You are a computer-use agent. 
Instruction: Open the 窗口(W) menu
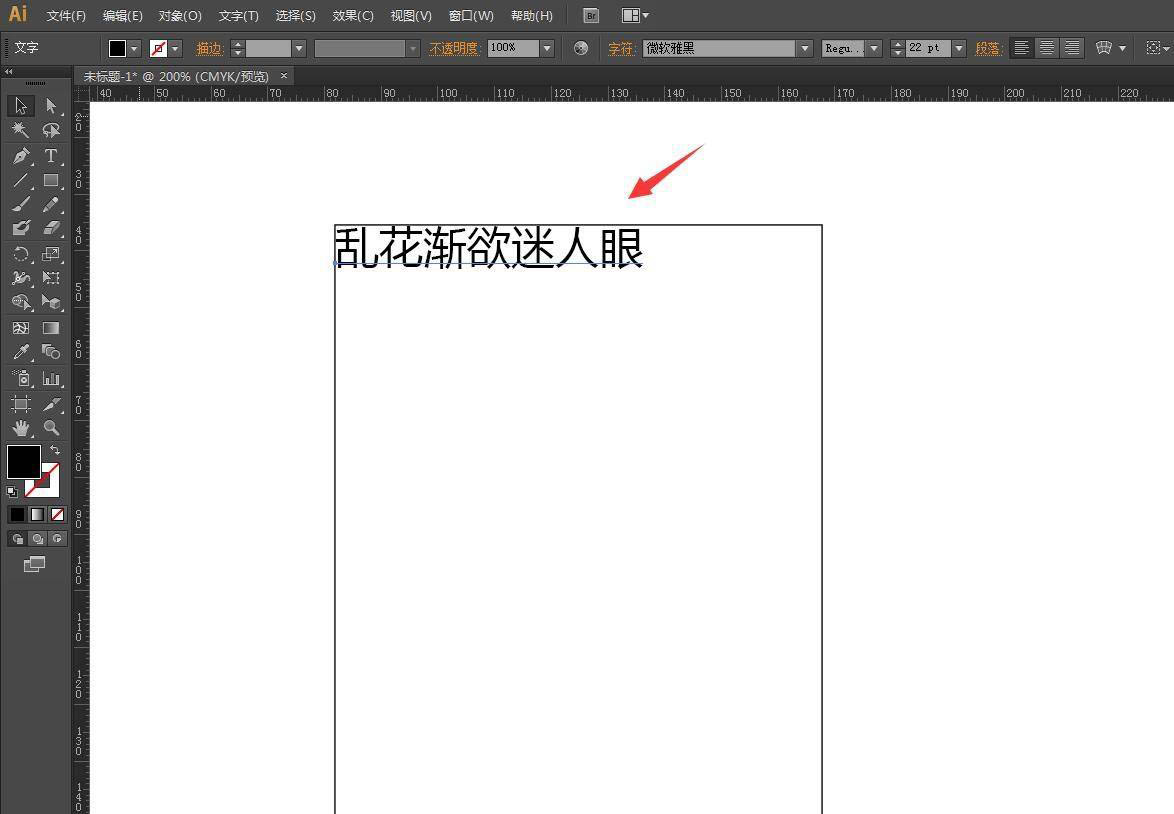[x=470, y=15]
